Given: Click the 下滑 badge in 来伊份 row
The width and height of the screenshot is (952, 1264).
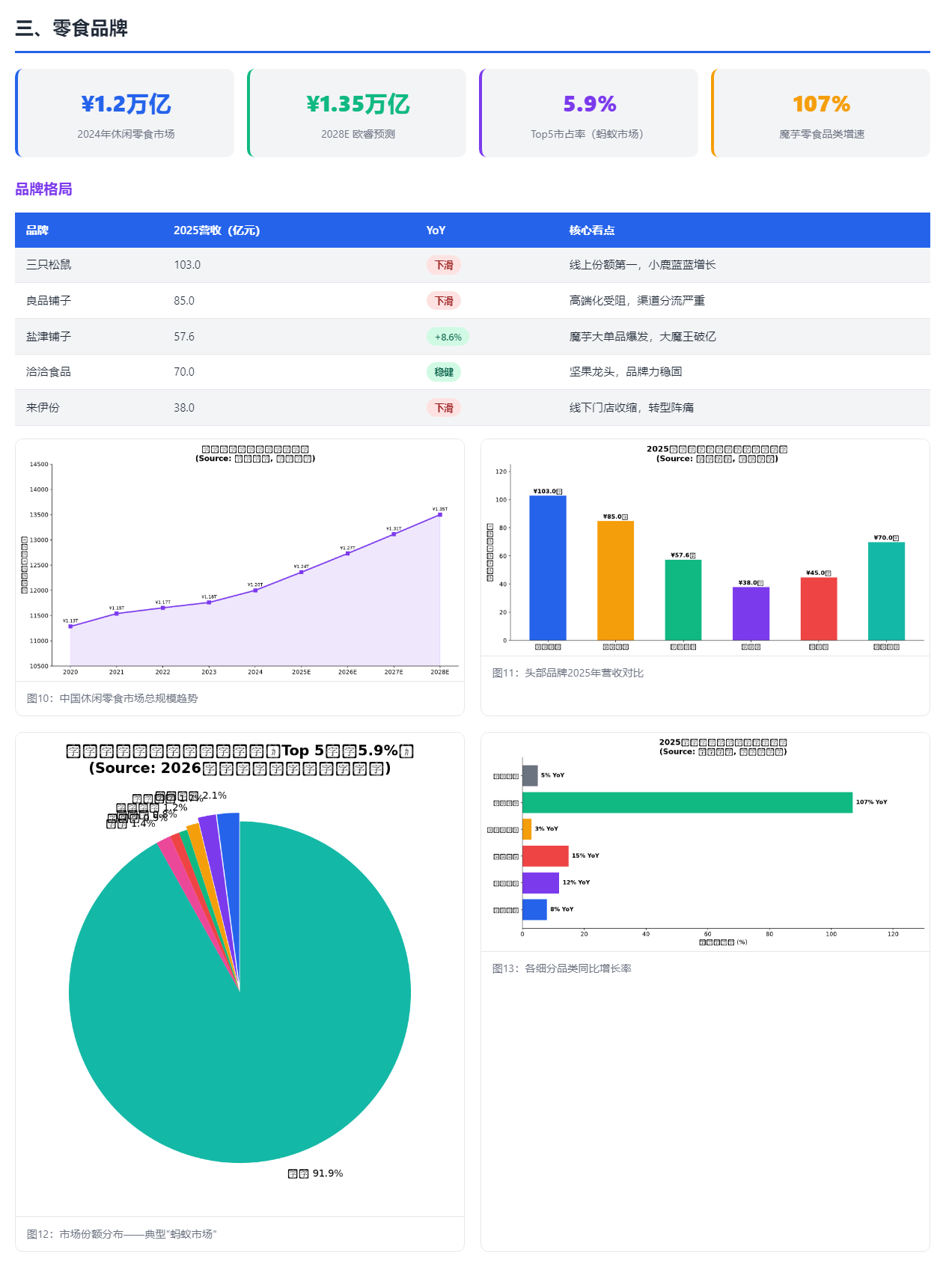Looking at the screenshot, I should 444,408.
